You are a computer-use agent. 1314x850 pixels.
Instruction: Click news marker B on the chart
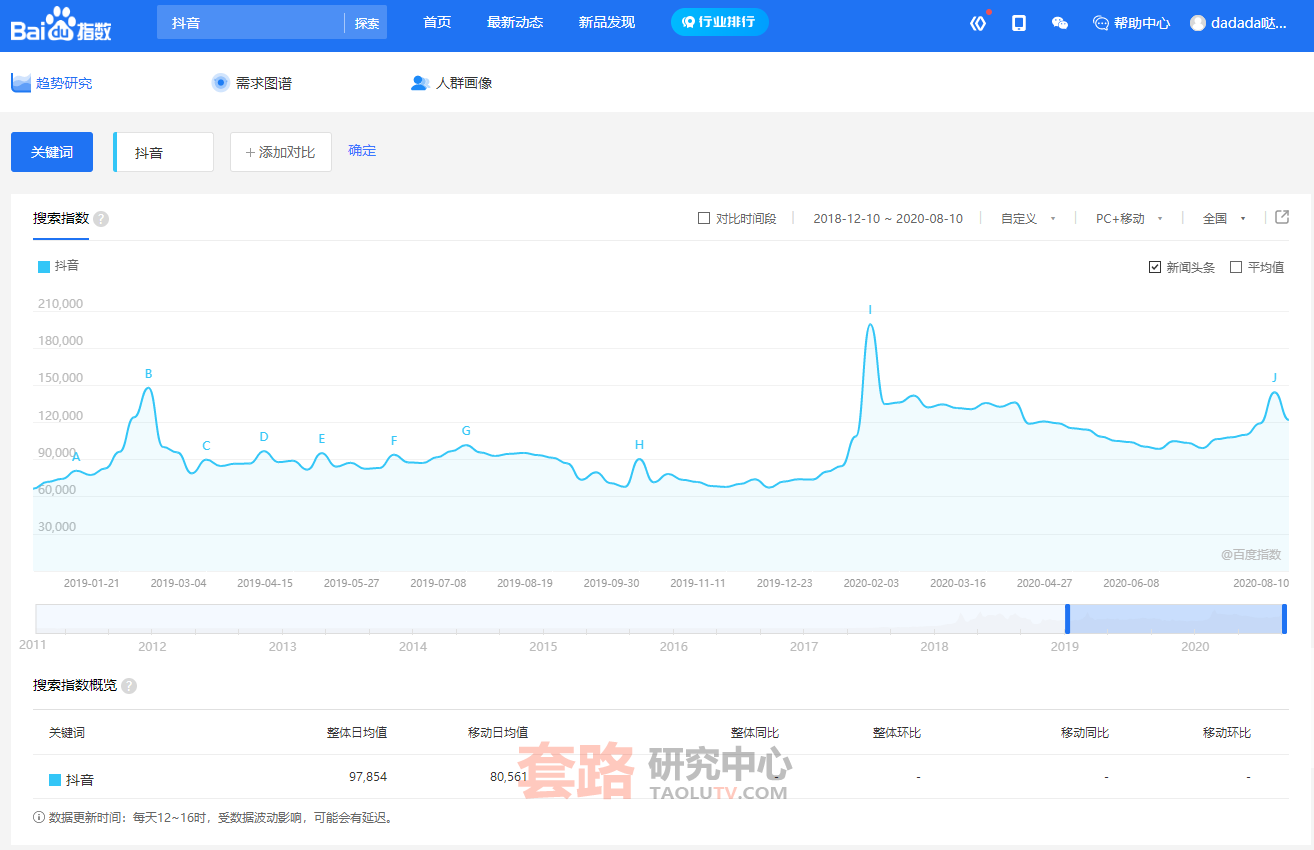click(149, 374)
